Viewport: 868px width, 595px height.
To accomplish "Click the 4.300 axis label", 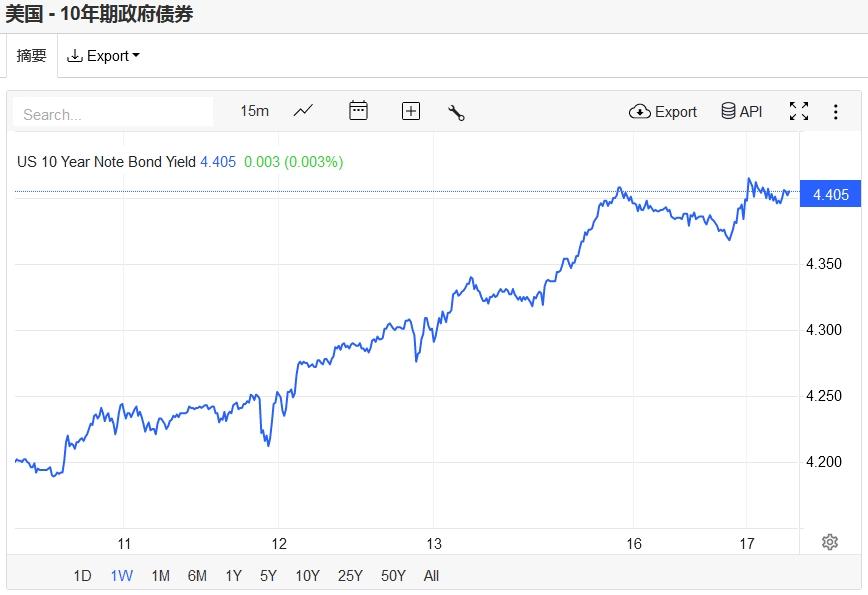I will coord(824,330).
